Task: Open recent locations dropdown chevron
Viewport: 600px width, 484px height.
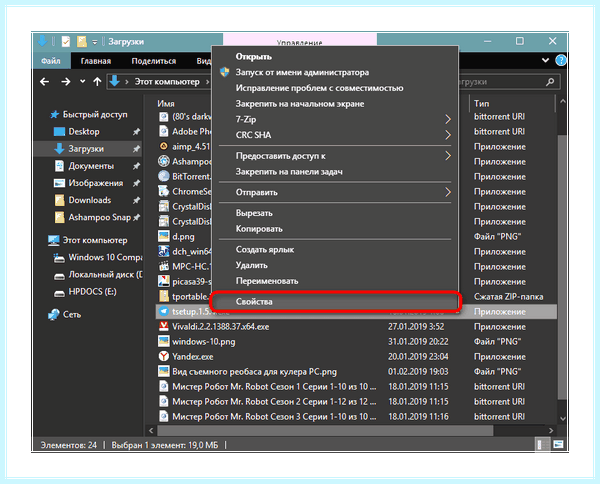Action: pyautogui.click(x=83, y=81)
